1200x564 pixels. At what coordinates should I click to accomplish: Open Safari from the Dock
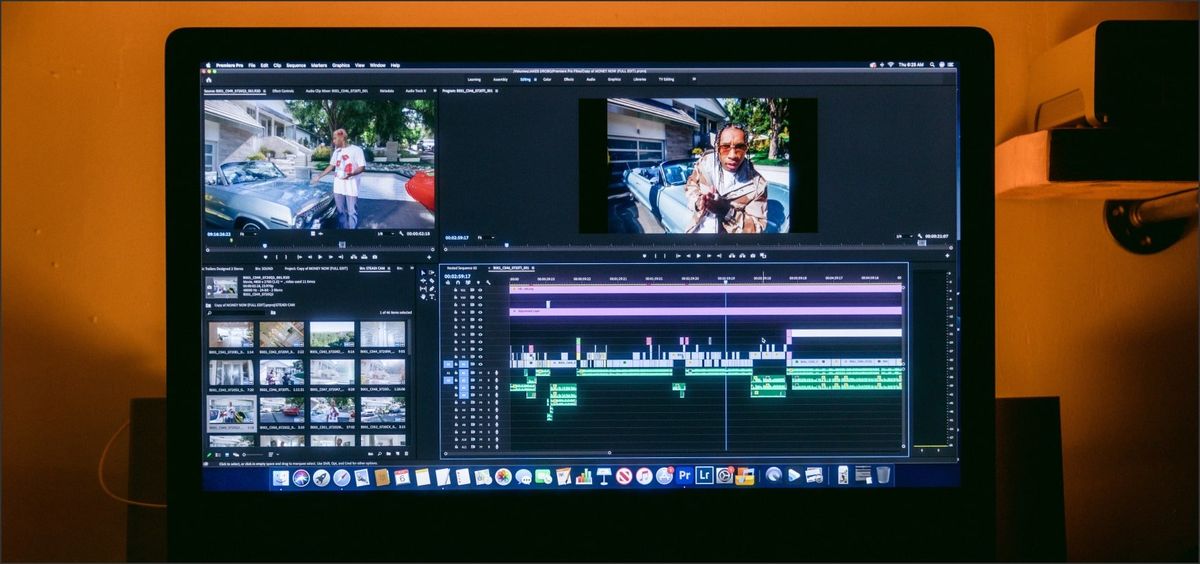(341, 478)
